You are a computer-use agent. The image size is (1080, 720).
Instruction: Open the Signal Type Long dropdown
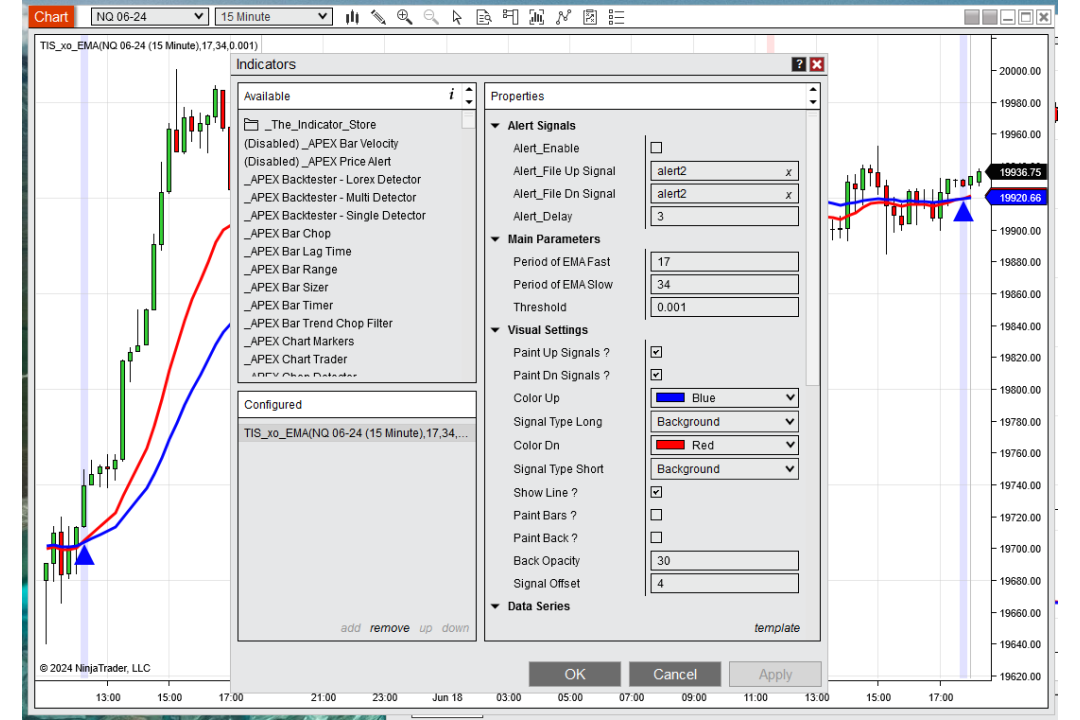pos(724,422)
